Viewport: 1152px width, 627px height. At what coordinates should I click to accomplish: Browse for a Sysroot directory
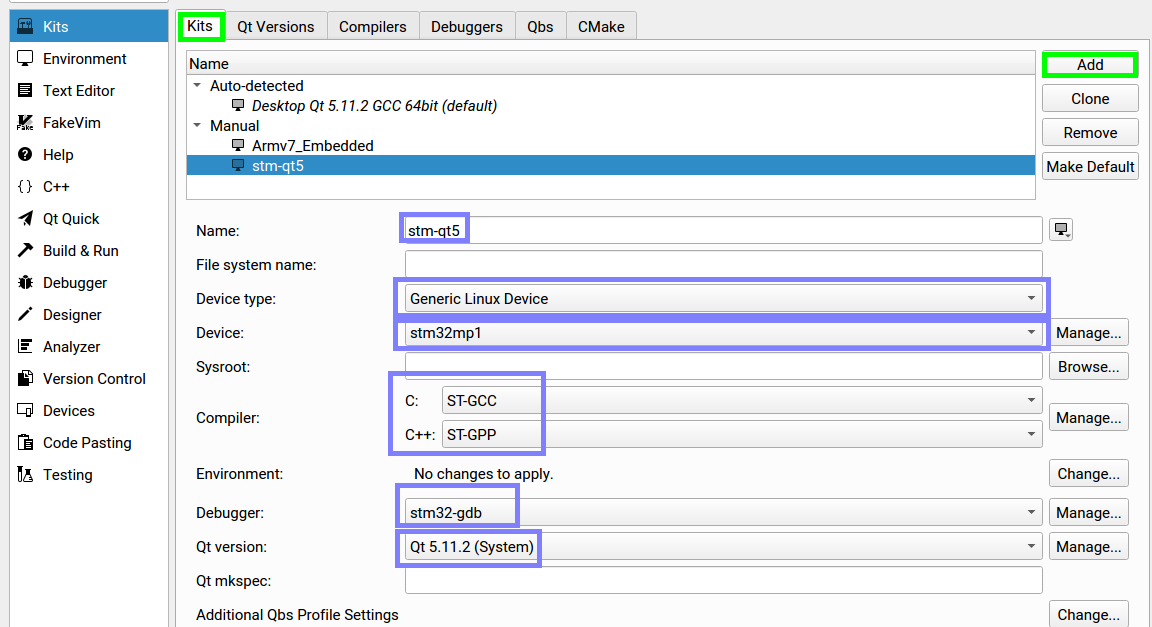pos(1088,366)
